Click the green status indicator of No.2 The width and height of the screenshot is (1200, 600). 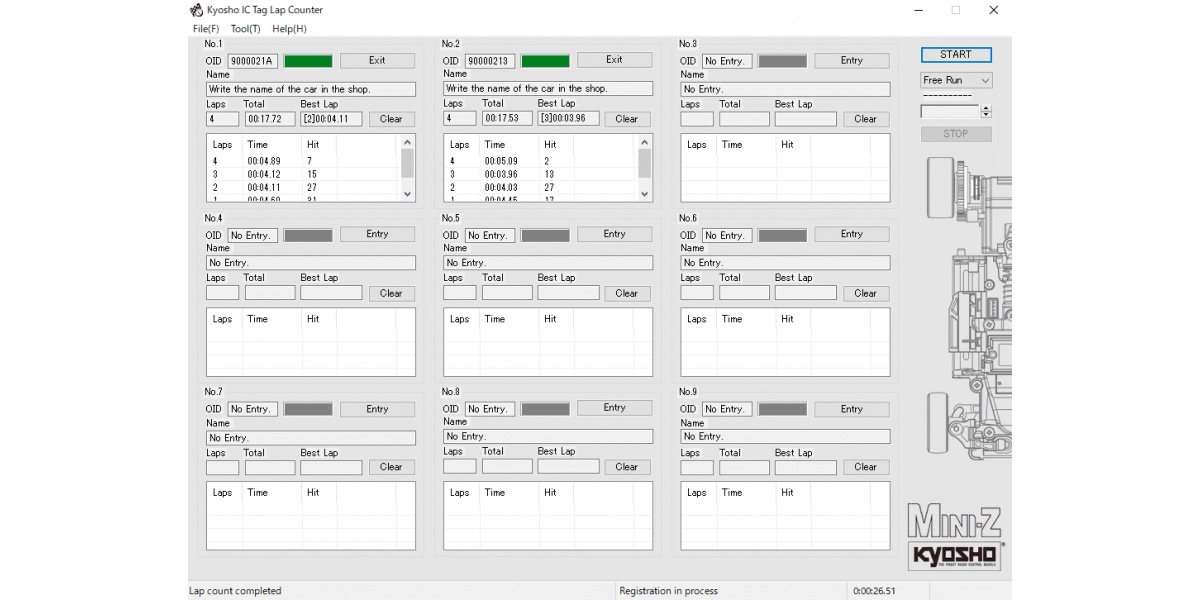tap(545, 61)
